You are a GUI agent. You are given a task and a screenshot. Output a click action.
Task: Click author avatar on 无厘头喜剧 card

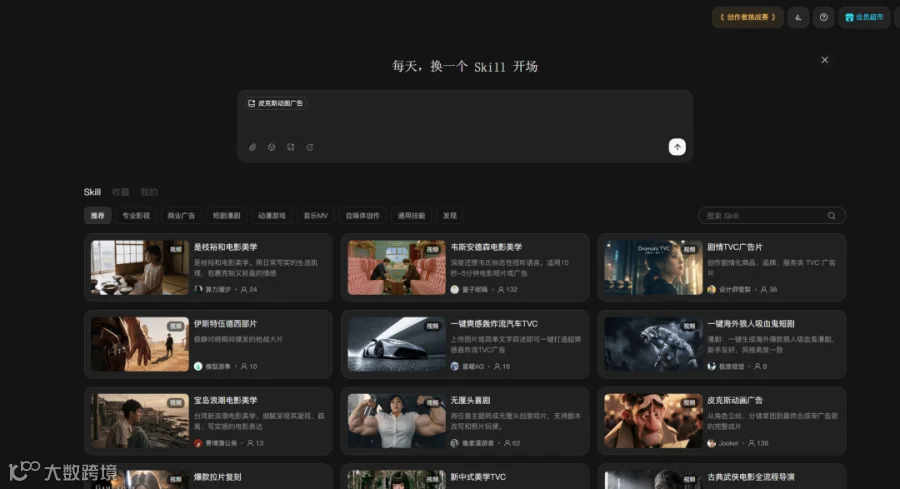click(455, 443)
